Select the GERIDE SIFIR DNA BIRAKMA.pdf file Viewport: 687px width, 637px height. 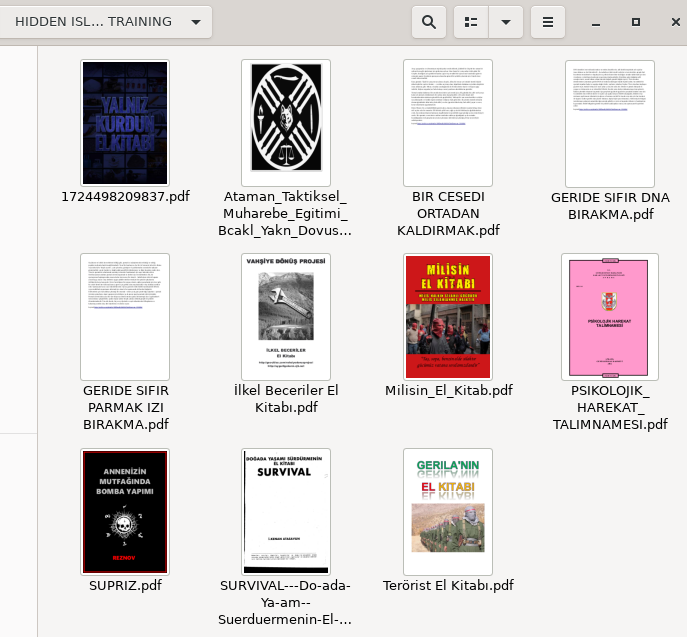point(609,123)
